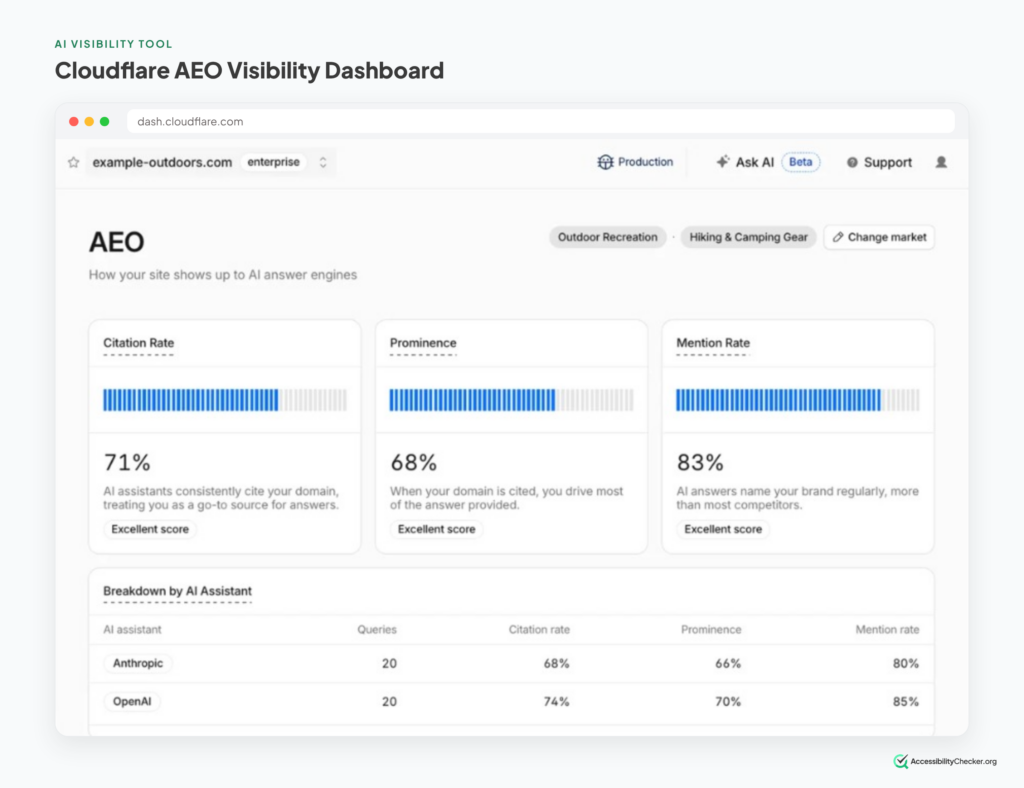Click the Beta badge
The height and width of the screenshot is (788, 1024).
coord(801,162)
